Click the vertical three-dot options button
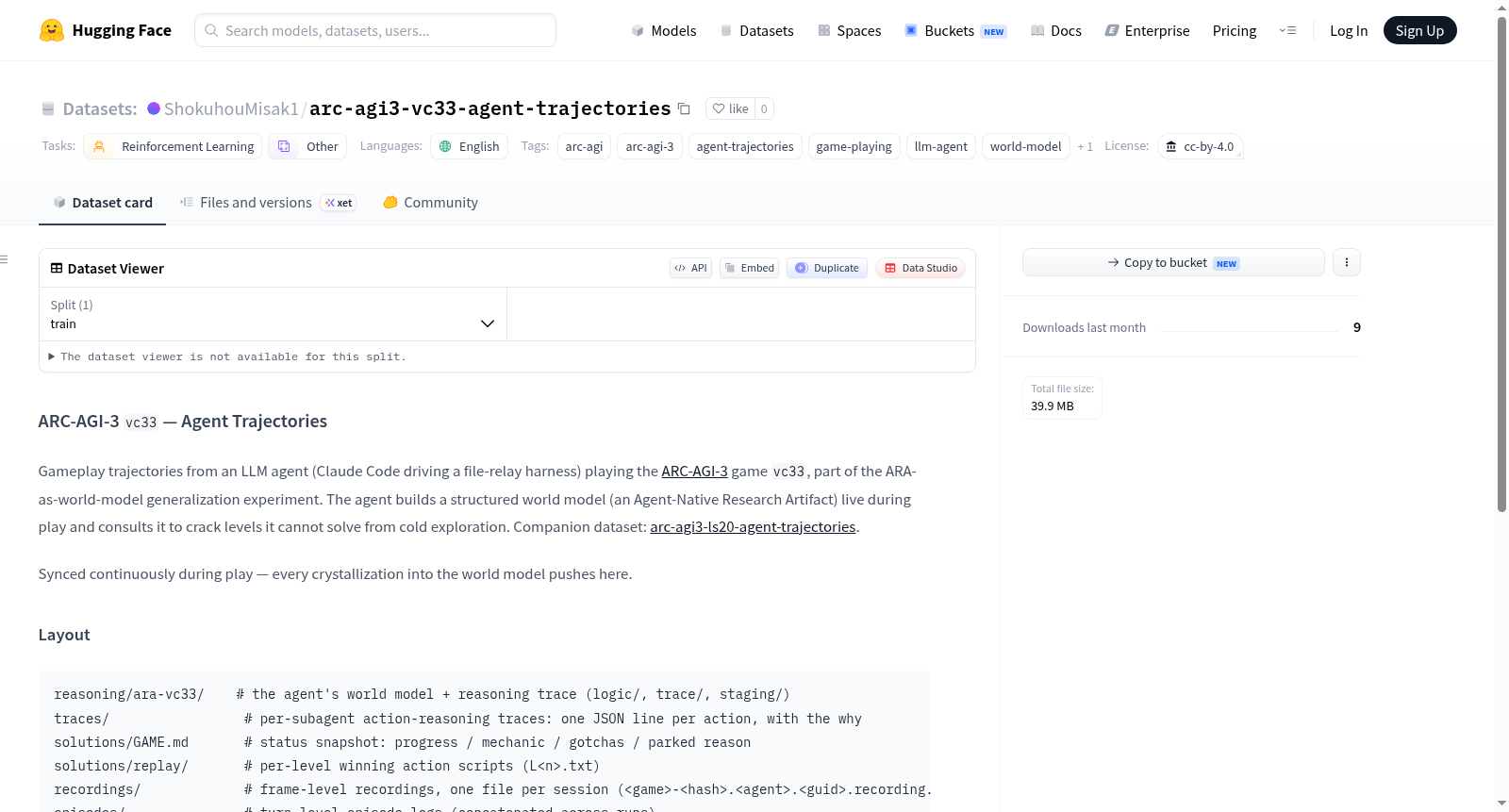Screen dimensions: 1509x812 point(1347,262)
